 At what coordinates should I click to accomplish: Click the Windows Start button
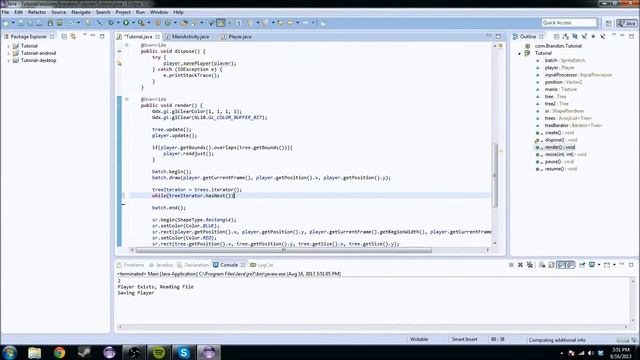click(10, 353)
